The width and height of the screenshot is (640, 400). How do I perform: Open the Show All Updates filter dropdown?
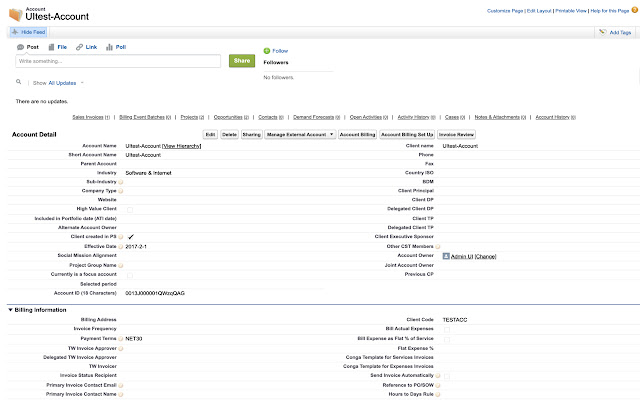pos(60,83)
